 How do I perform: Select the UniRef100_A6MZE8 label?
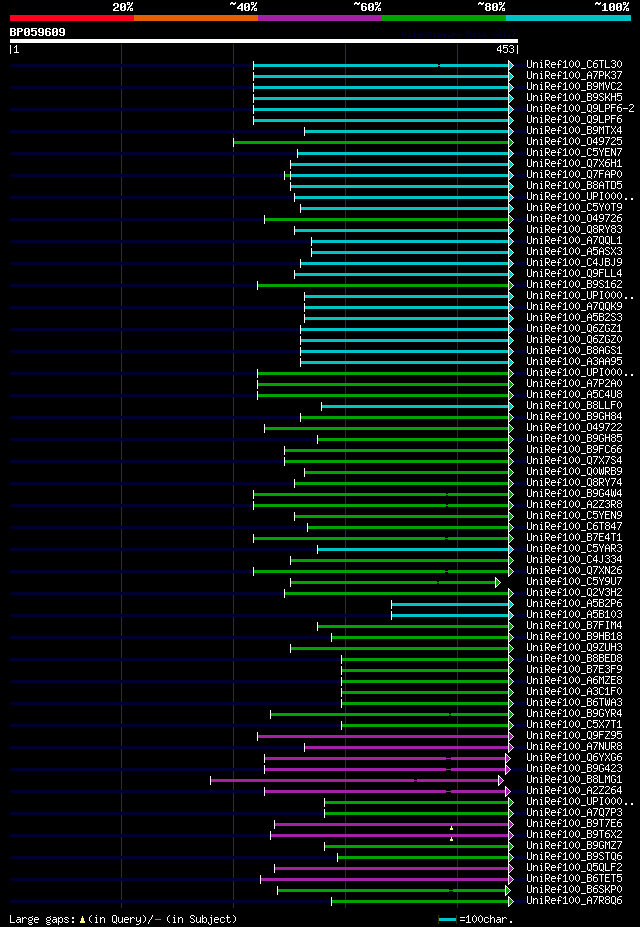[574, 680]
